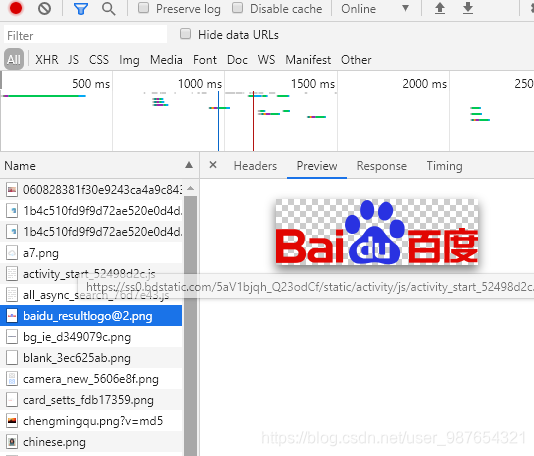Click the 2000 ms label in overview
The image size is (534, 456).
pos(424,83)
